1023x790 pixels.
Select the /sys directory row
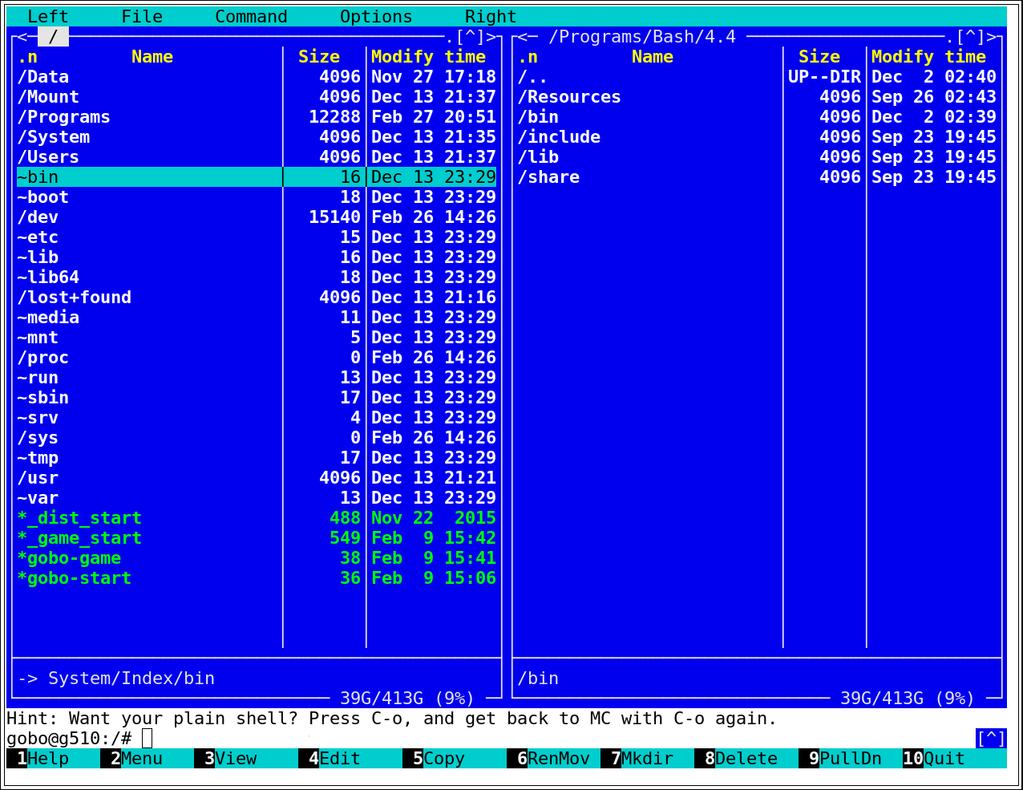(256, 438)
